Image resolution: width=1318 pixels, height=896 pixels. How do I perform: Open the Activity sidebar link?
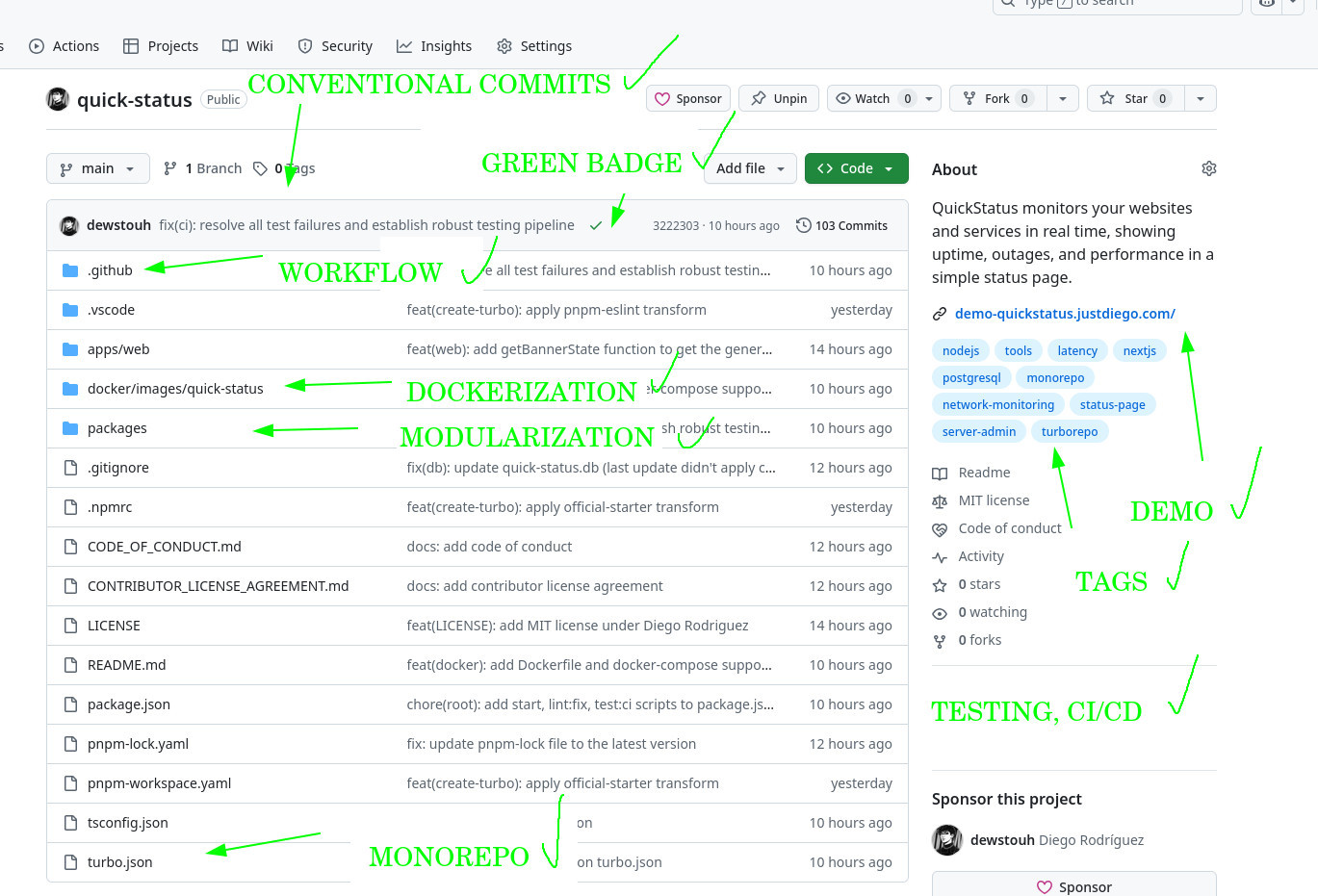click(x=969, y=556)
